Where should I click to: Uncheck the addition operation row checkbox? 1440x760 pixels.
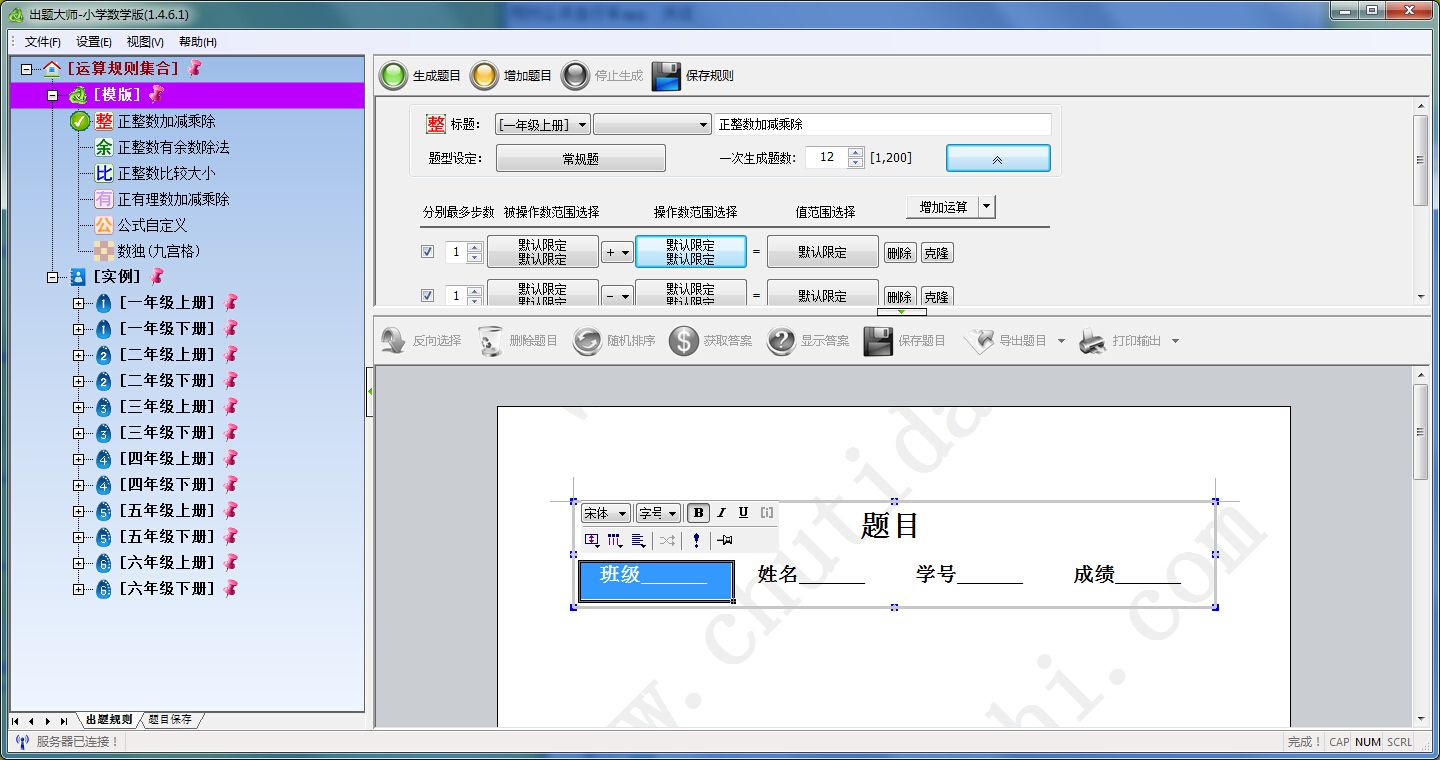[x=428, y=252]
